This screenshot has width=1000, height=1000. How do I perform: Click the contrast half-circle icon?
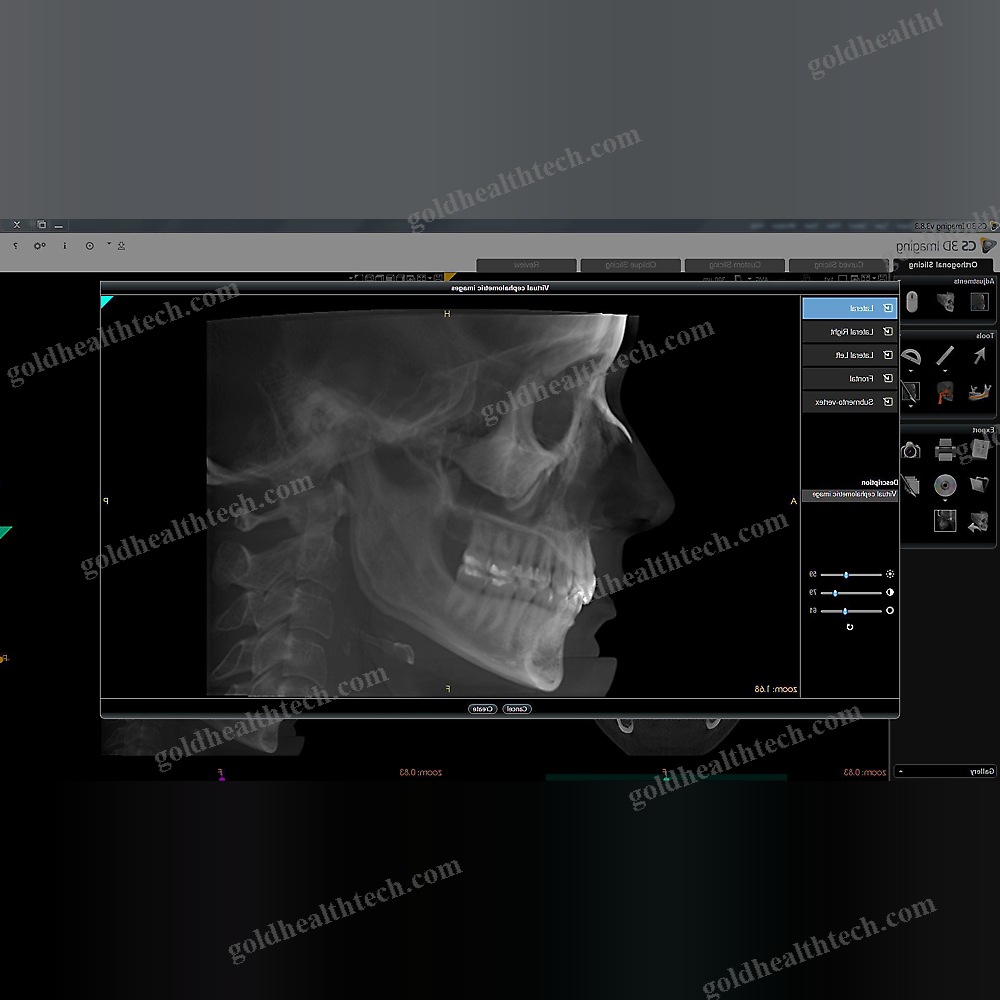(x=890, y=592)
